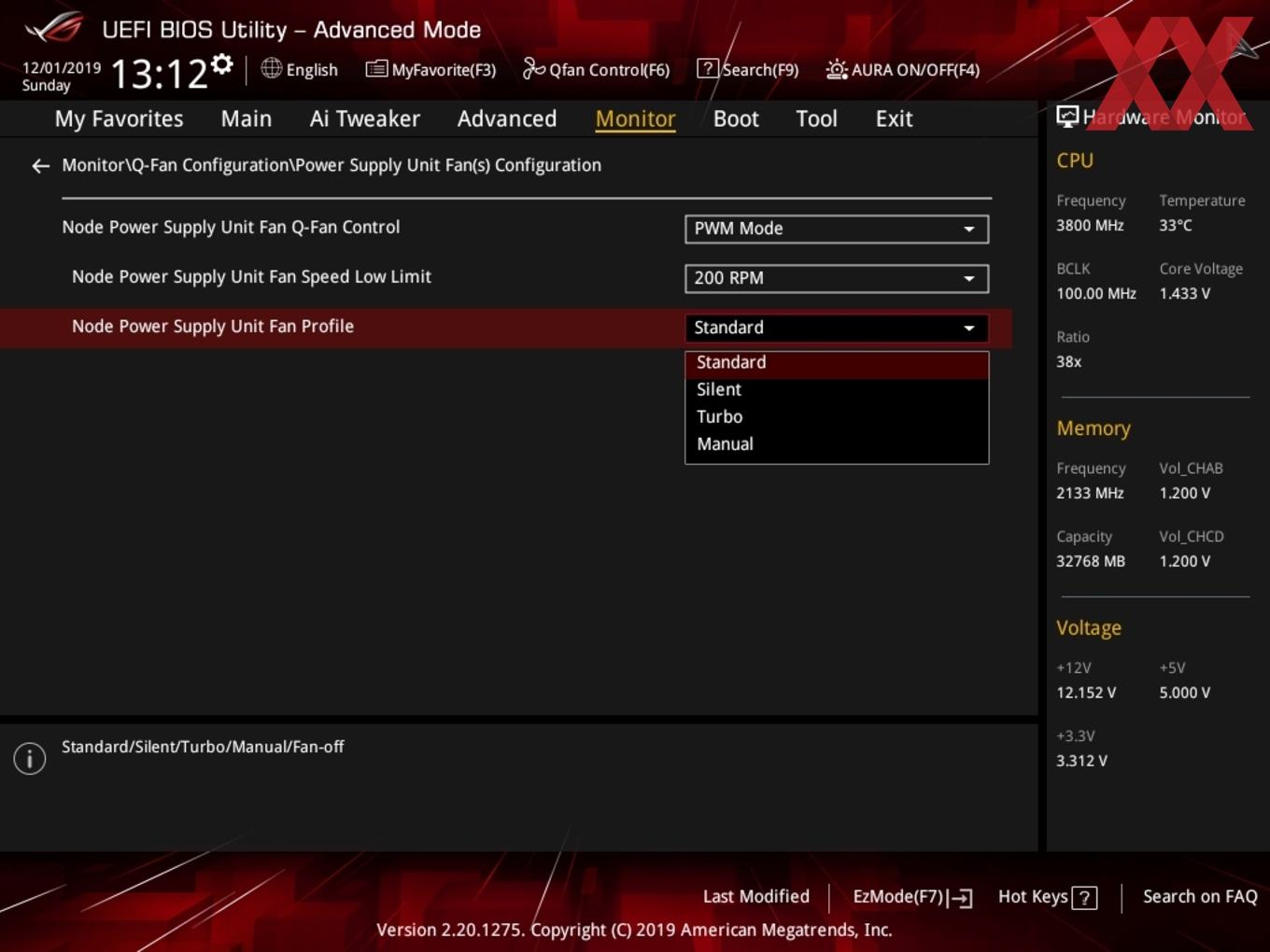Click the info icon in help panel
Image resolution: width=1270 pixels, height=952 pixels.
click(30, 759)
